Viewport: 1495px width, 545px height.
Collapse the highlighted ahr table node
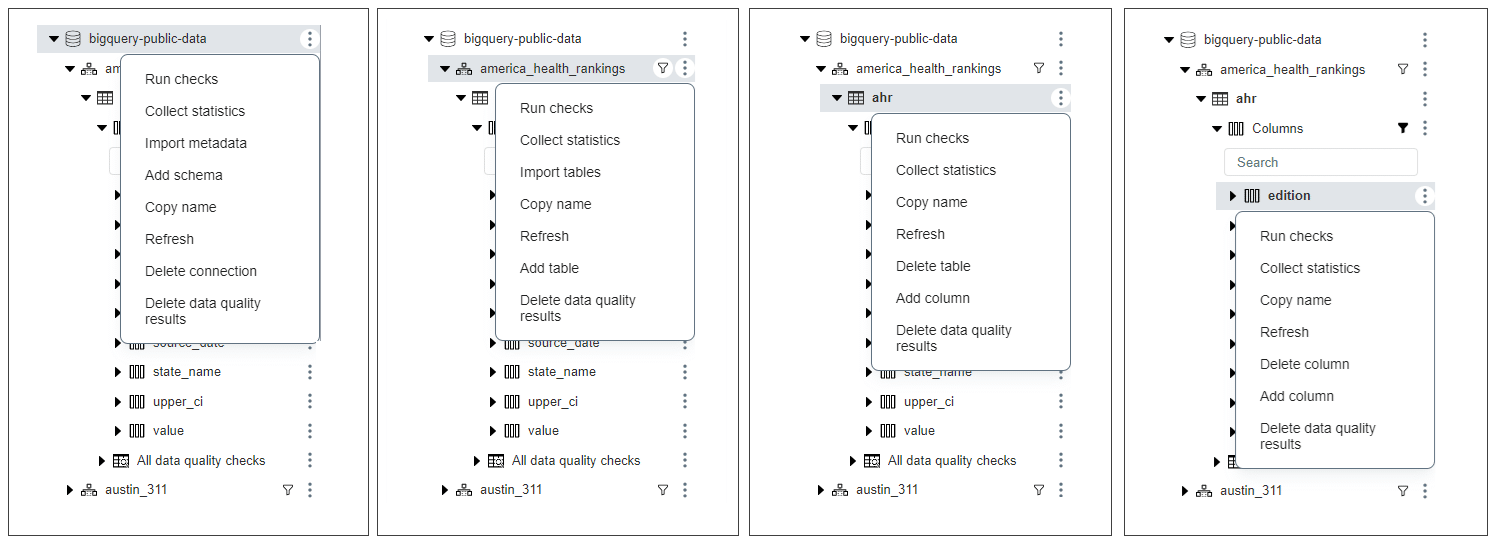(x=837, y=98)
